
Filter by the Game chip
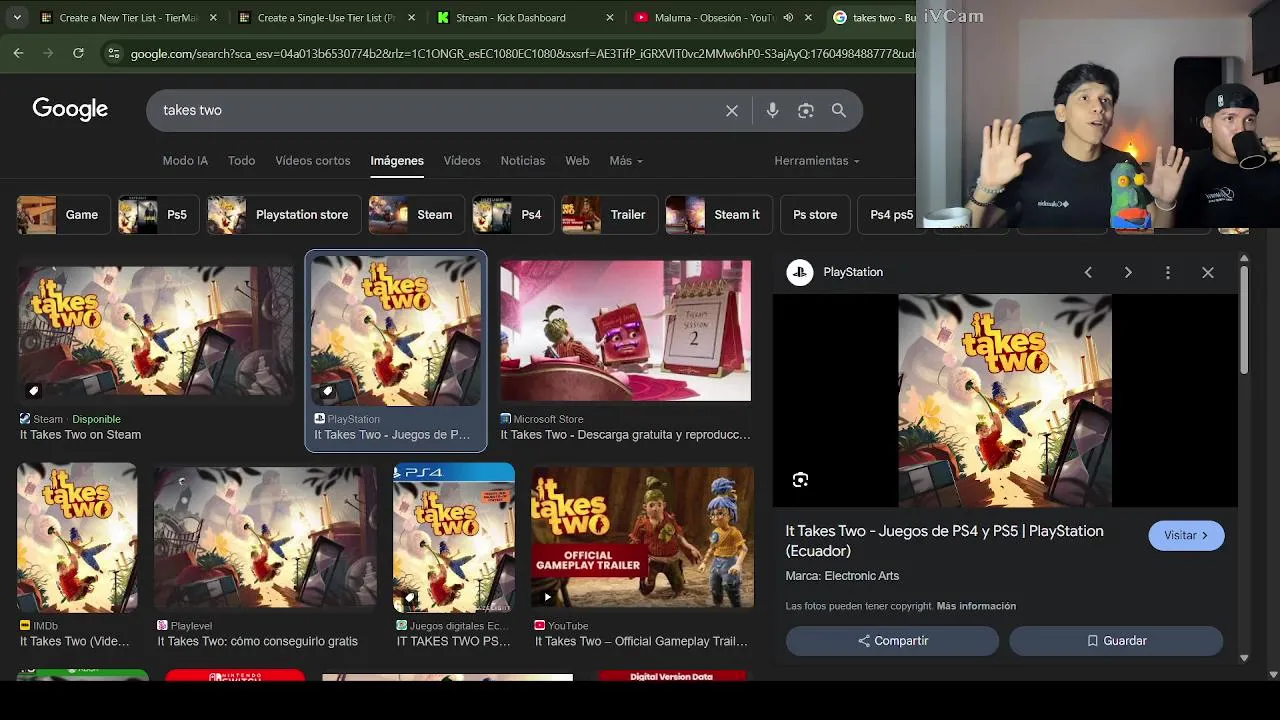[x=63, y=214]
